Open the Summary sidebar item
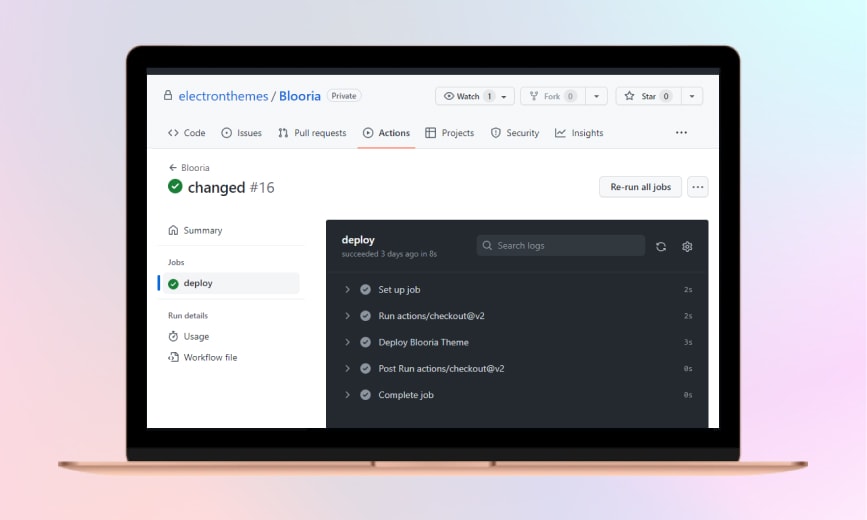The width and height of the screenshot is (867, 520). (x=195, y=230)
